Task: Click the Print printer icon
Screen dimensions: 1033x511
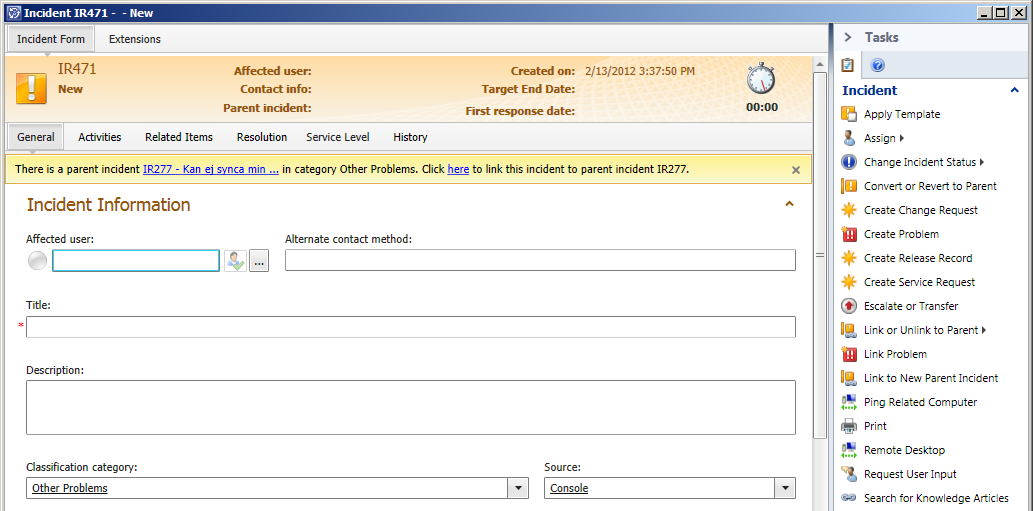Action: [x=849, y=426]
